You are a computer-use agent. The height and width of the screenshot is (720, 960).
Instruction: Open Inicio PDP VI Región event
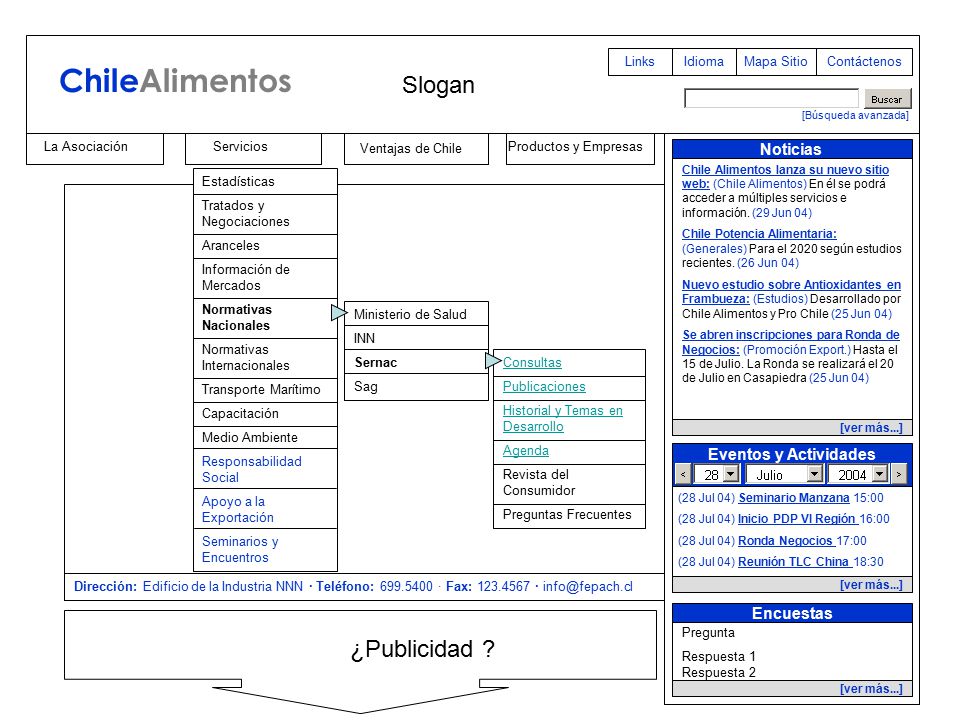click(797, 519)
